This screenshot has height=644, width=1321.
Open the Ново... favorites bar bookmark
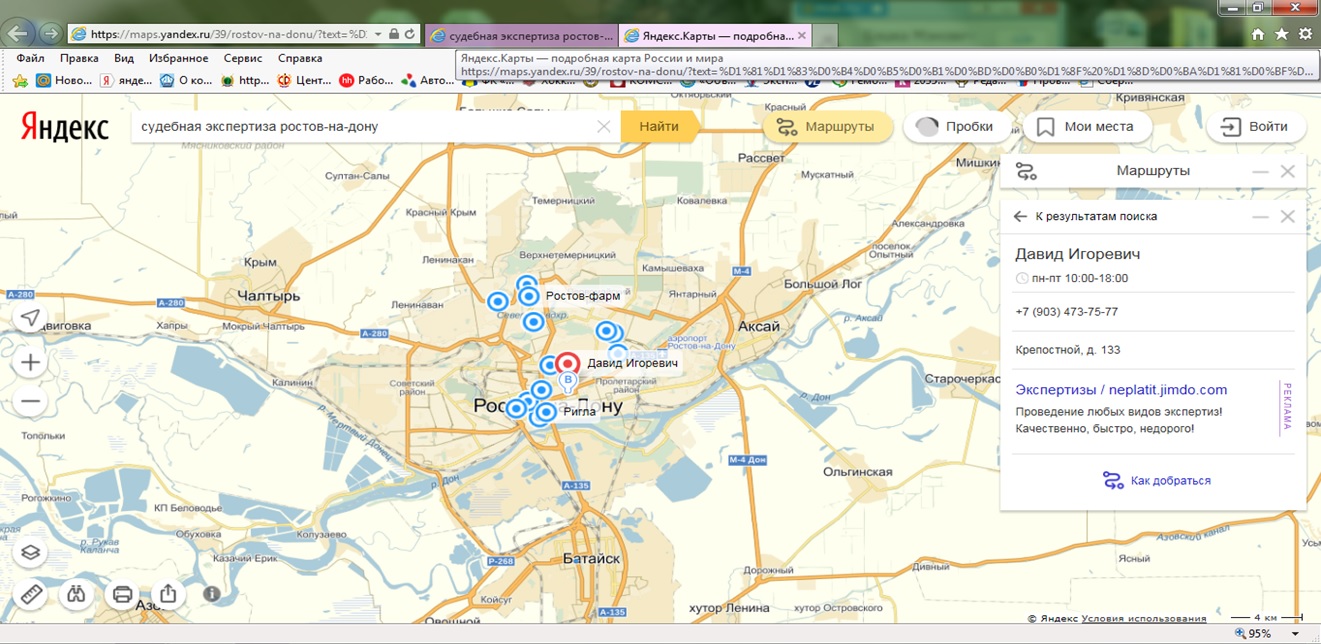(x=63, y=80)
